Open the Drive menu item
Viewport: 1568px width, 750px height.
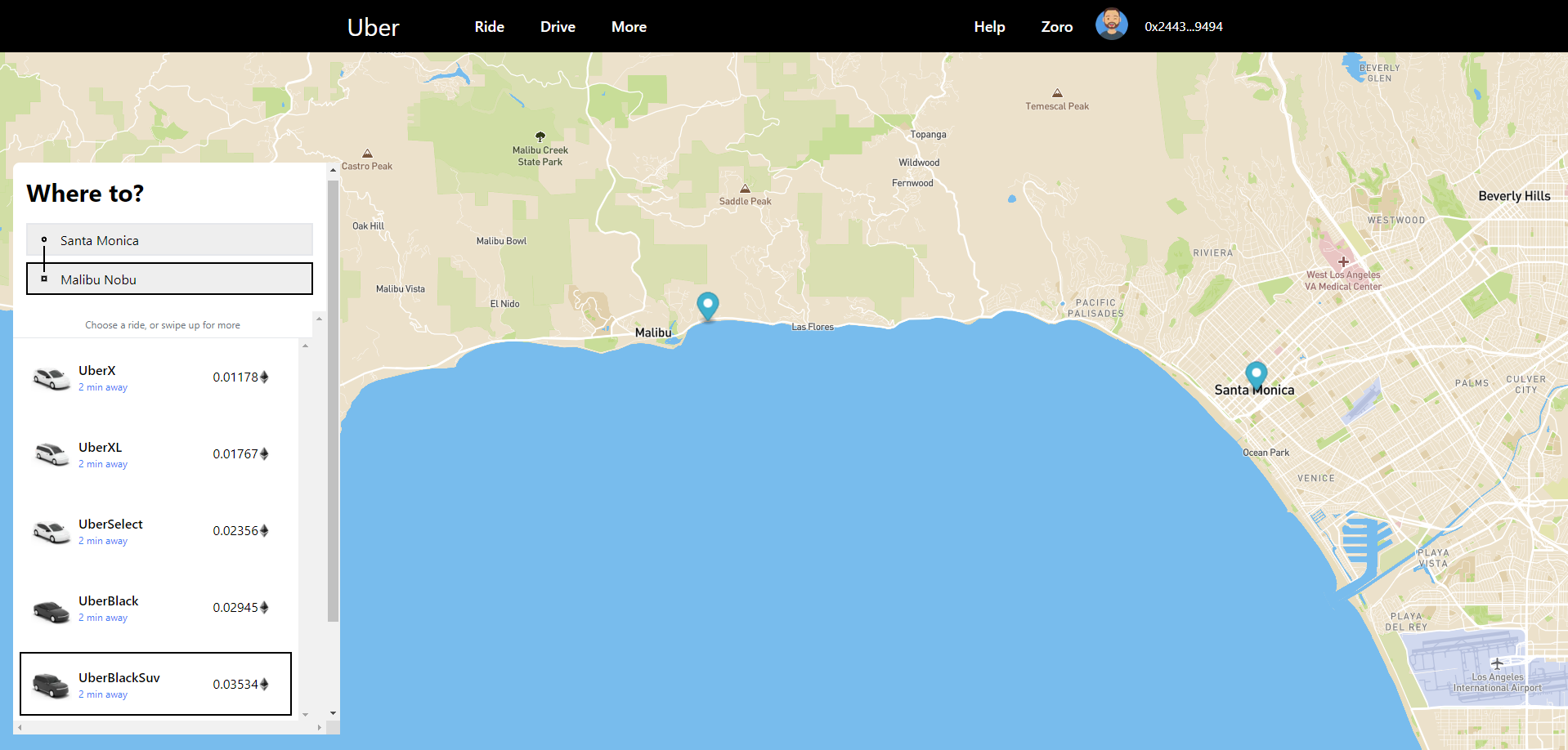558,27
